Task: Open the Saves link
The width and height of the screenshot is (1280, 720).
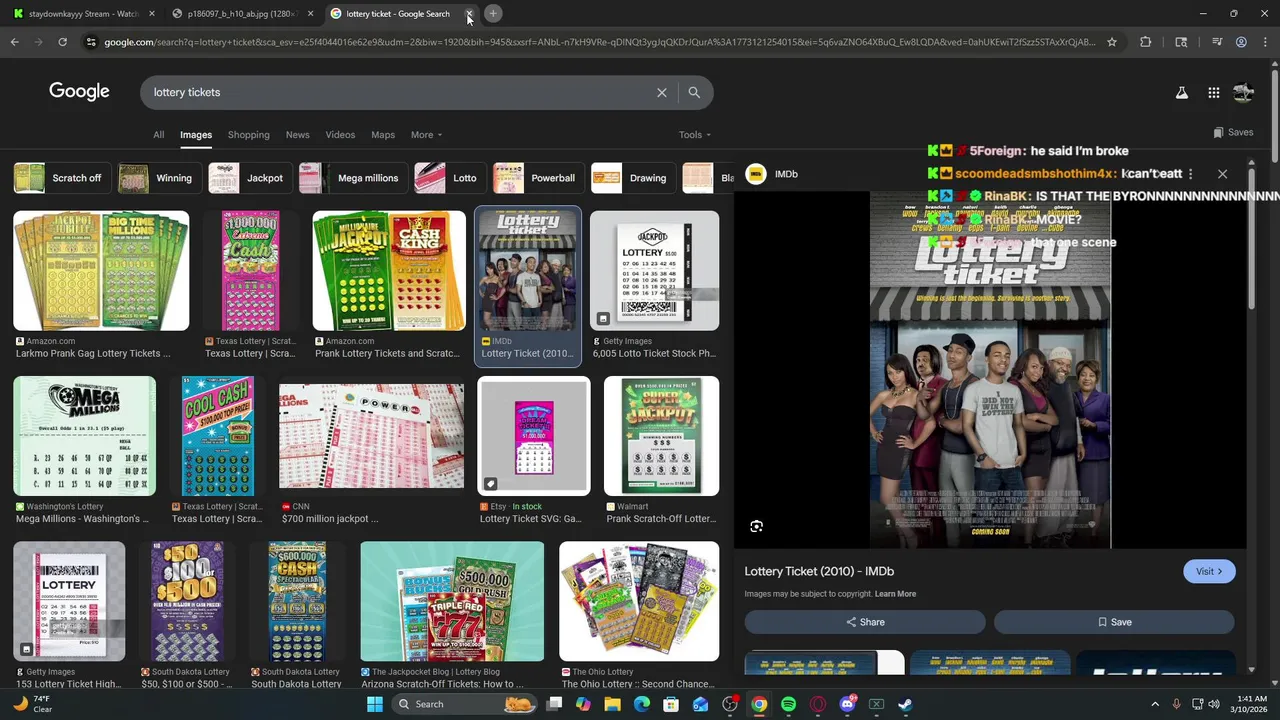Action: (1233, 132)
